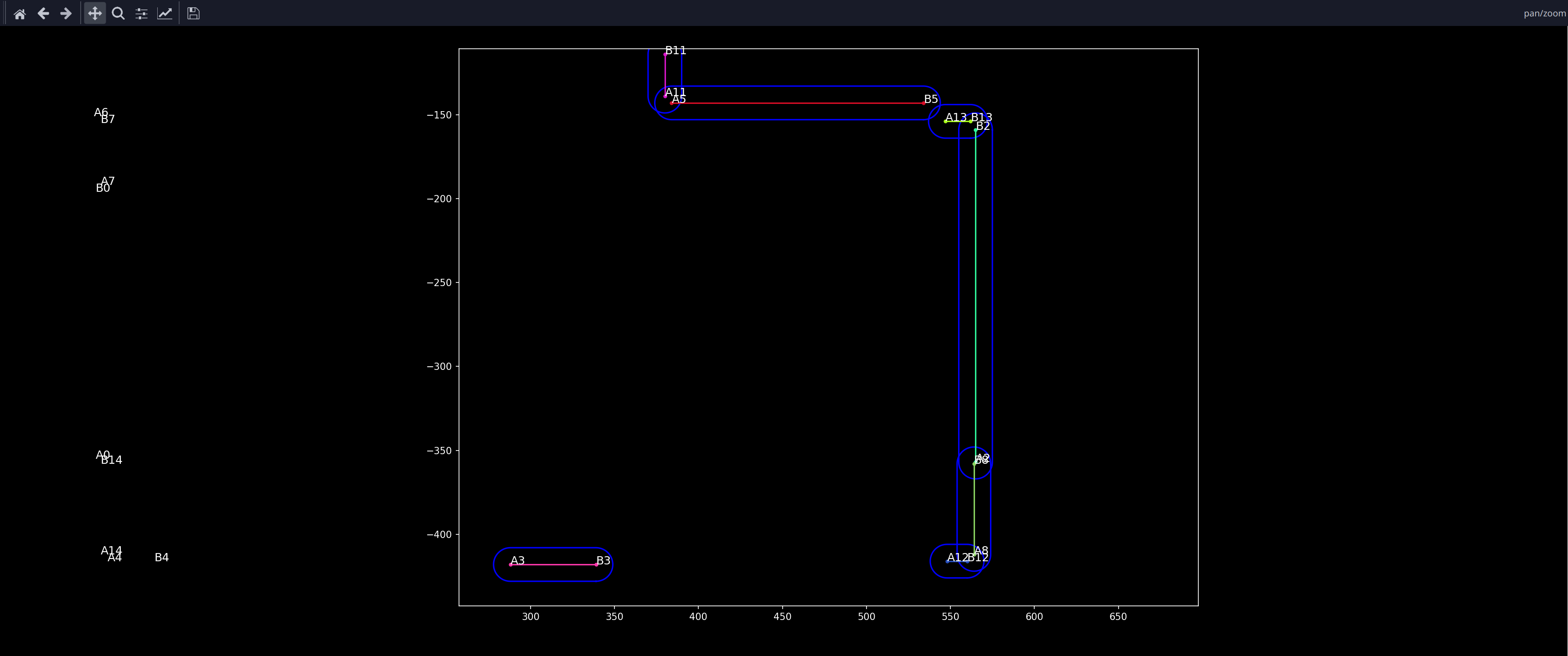The image size is (1568, 656).
Task: Click the A6 label on far left
Action: tap(100, 113)
